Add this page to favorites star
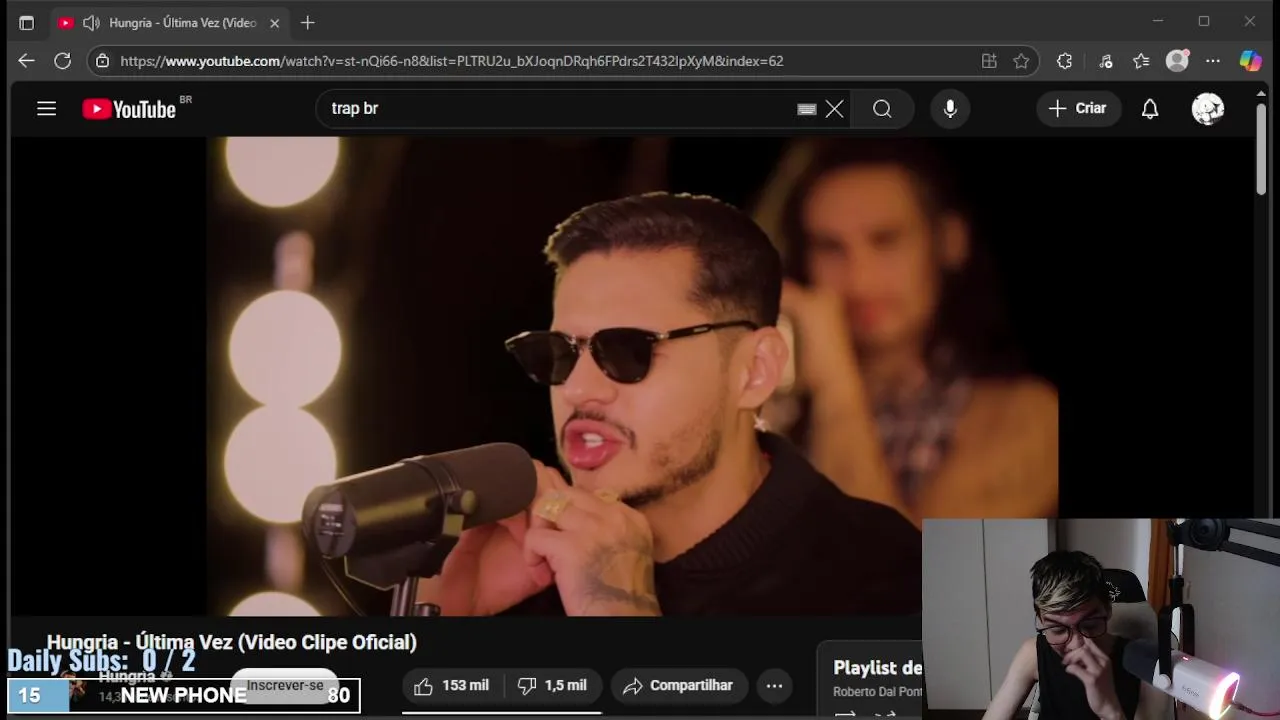 pyautogui.click(x=1021, y=61)
